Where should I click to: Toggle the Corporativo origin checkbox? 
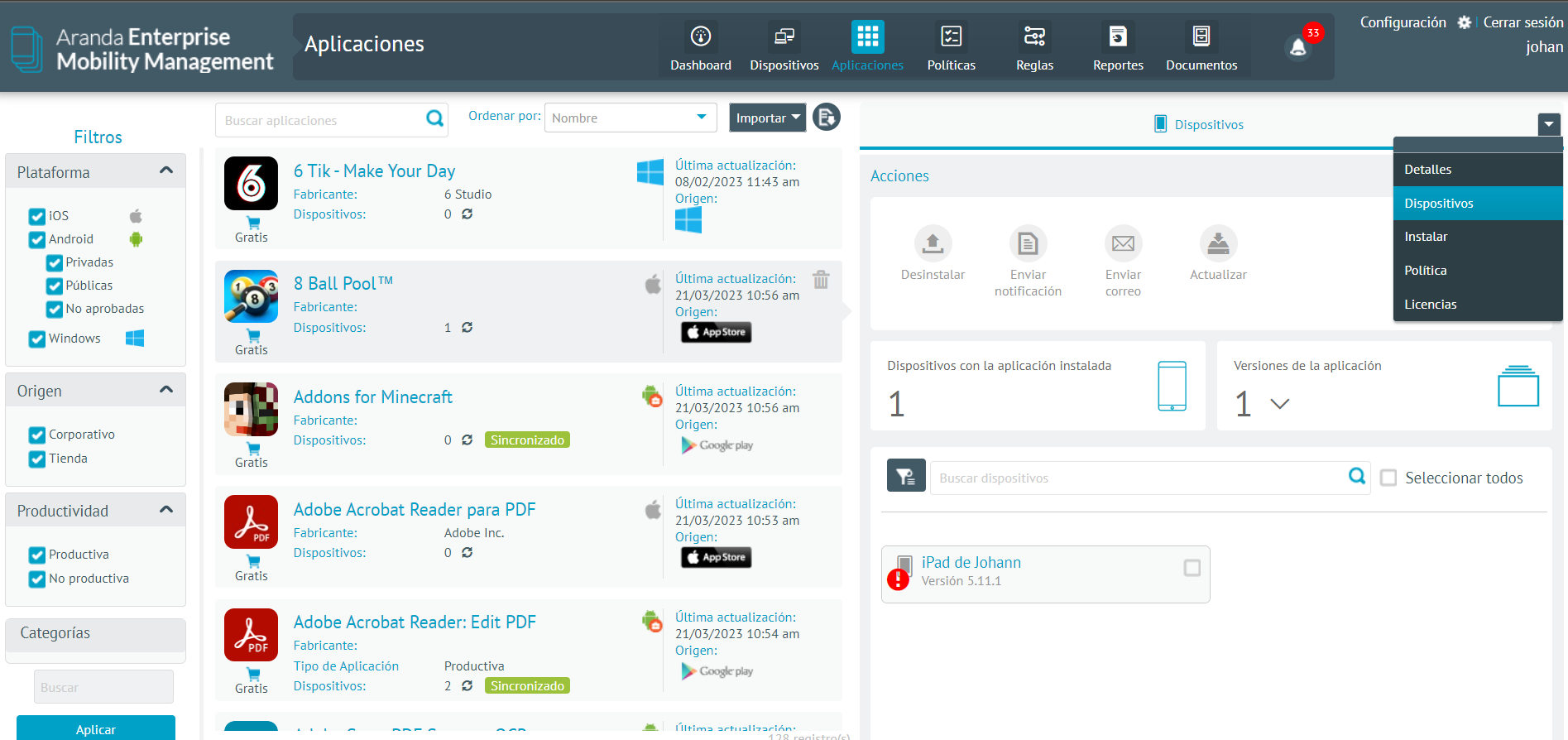(37, 435)
